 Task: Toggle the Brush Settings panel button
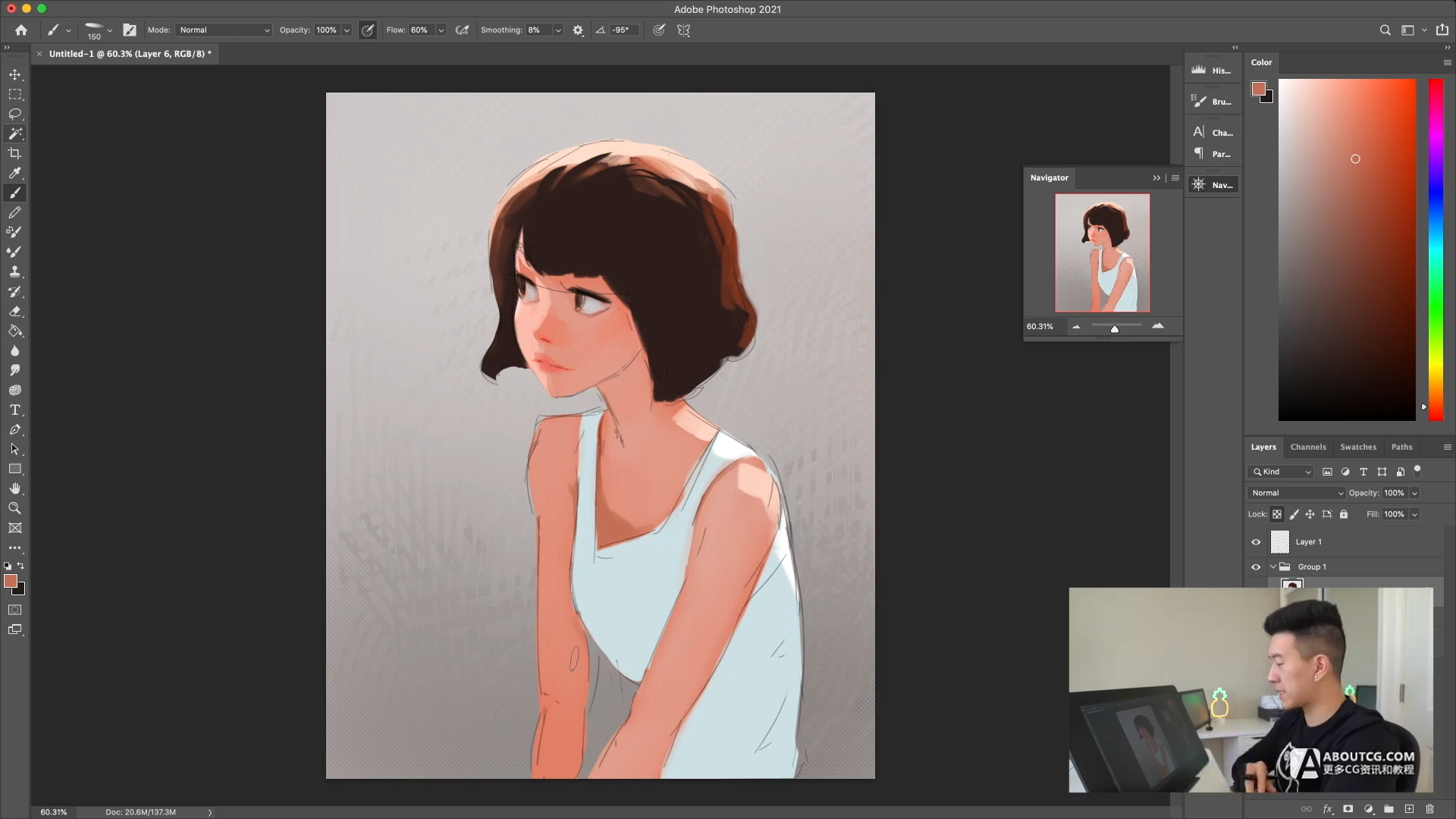130,30
